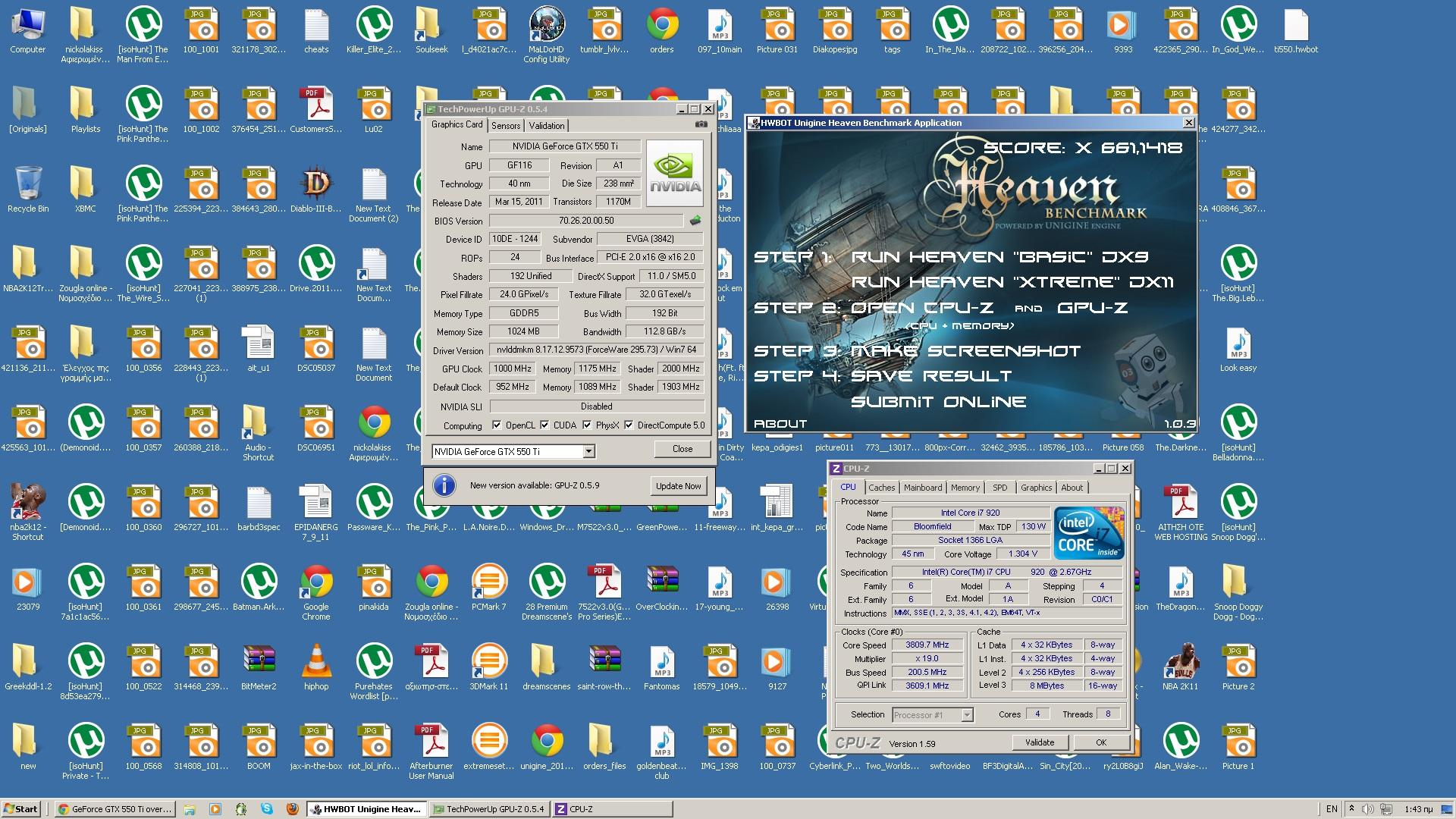Click ABOUT in HWBOT Heaven window
Image resolution: width=1456 pixels, height=819 pixels.
pos(780,424)
